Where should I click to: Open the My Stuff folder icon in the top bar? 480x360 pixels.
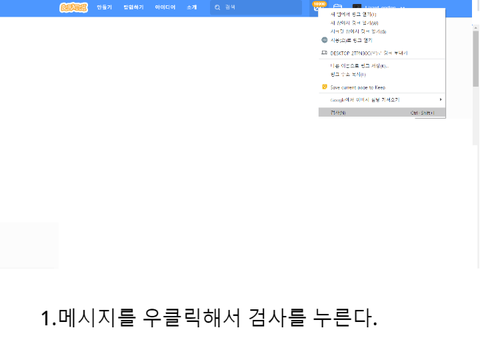pyautogui.click(x=337, y=7)
